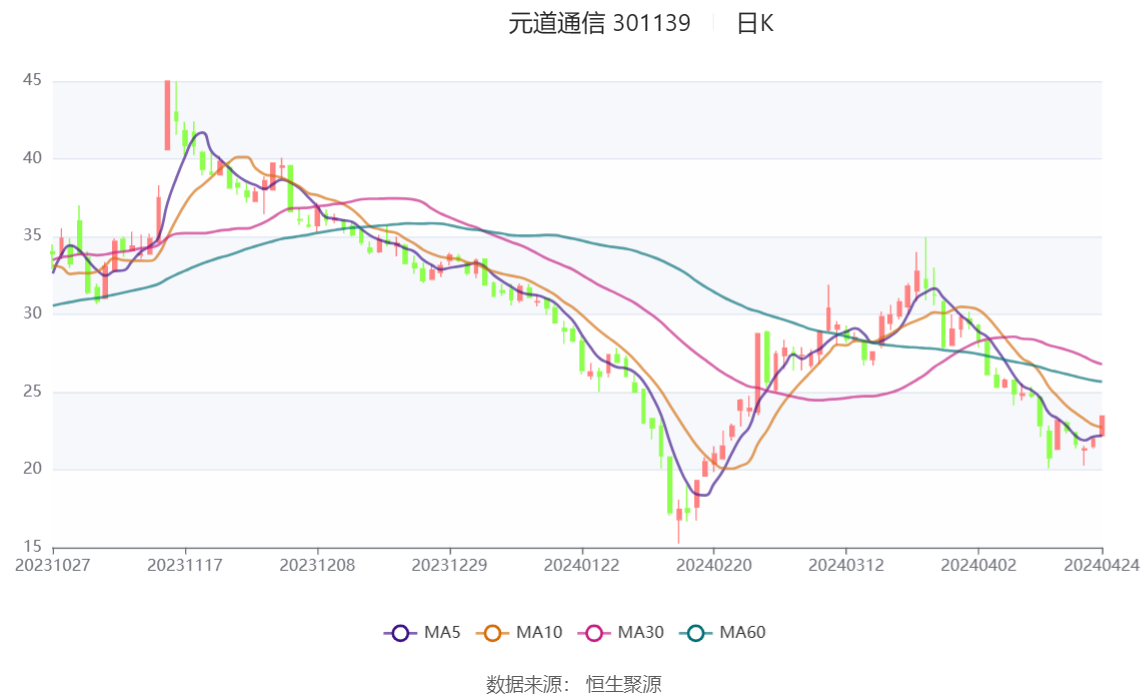Viewport: 1148px width, 699px height.
Task: Click the MA30 pink circle icon
Action: click(x=594, y=633)
